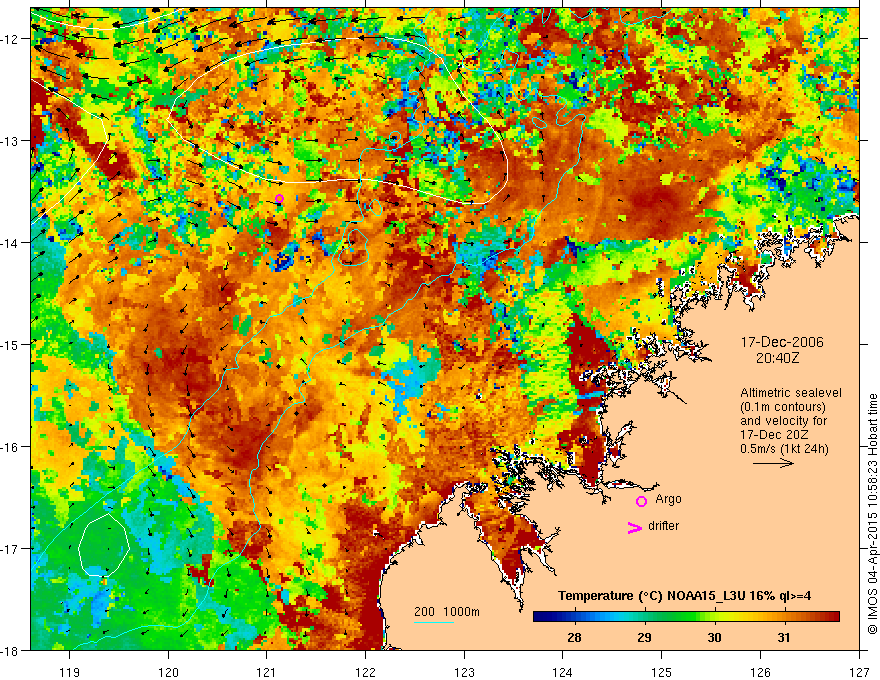
Task: Click the '0.5m/s (1kt 24h)' text
Action: coord(784,449)
